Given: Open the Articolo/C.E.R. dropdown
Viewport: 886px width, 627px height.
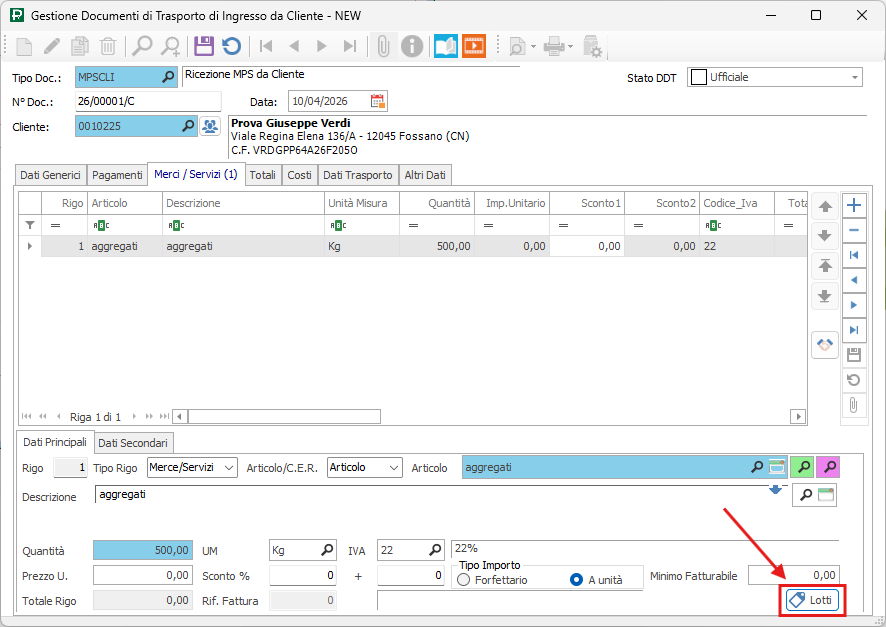Looking at the screenshot, I should (x=393, y=467).
